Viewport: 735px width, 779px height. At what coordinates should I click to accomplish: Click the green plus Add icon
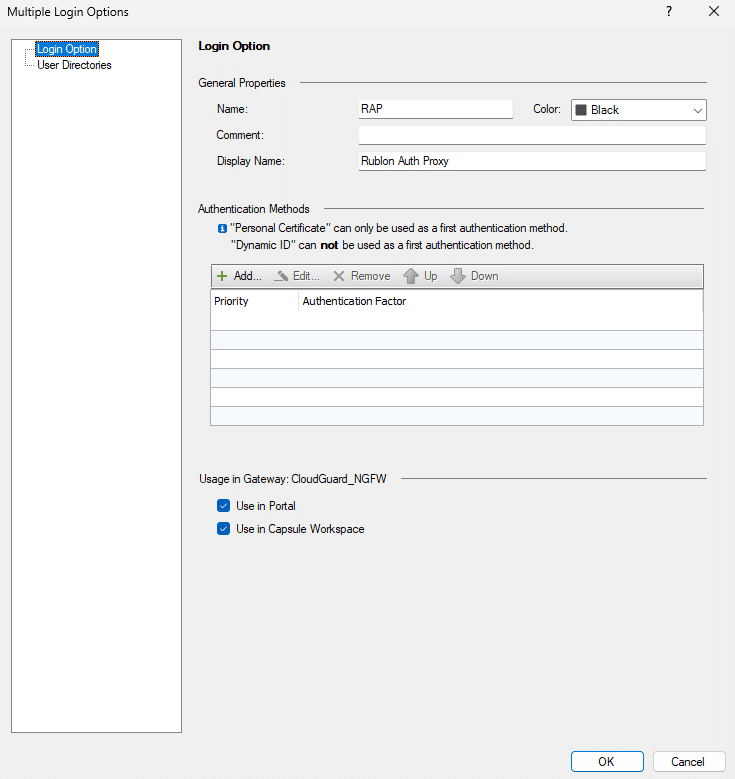coord(222,276)
